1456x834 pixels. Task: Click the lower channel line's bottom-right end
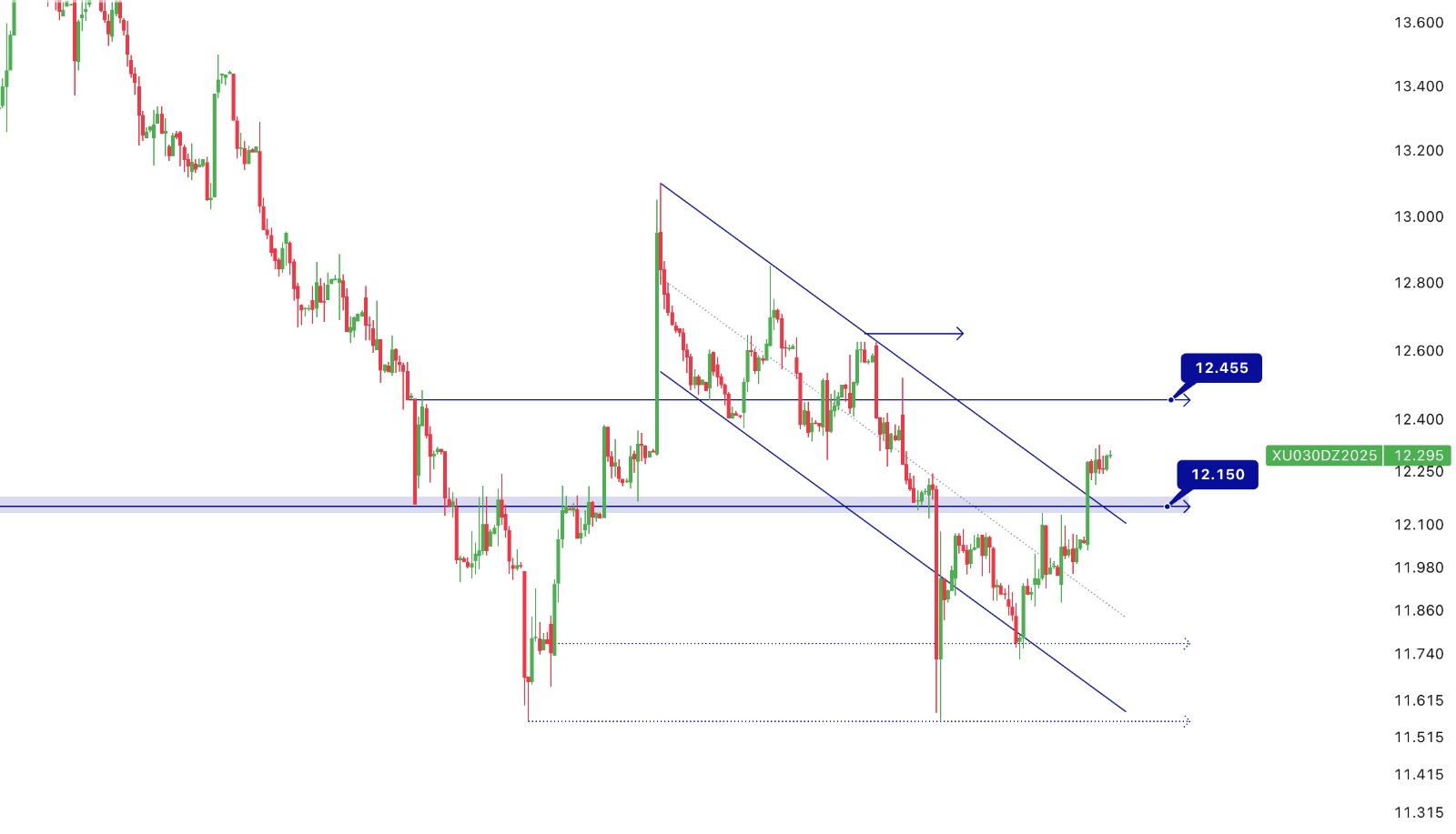[x=1126, y=711]
